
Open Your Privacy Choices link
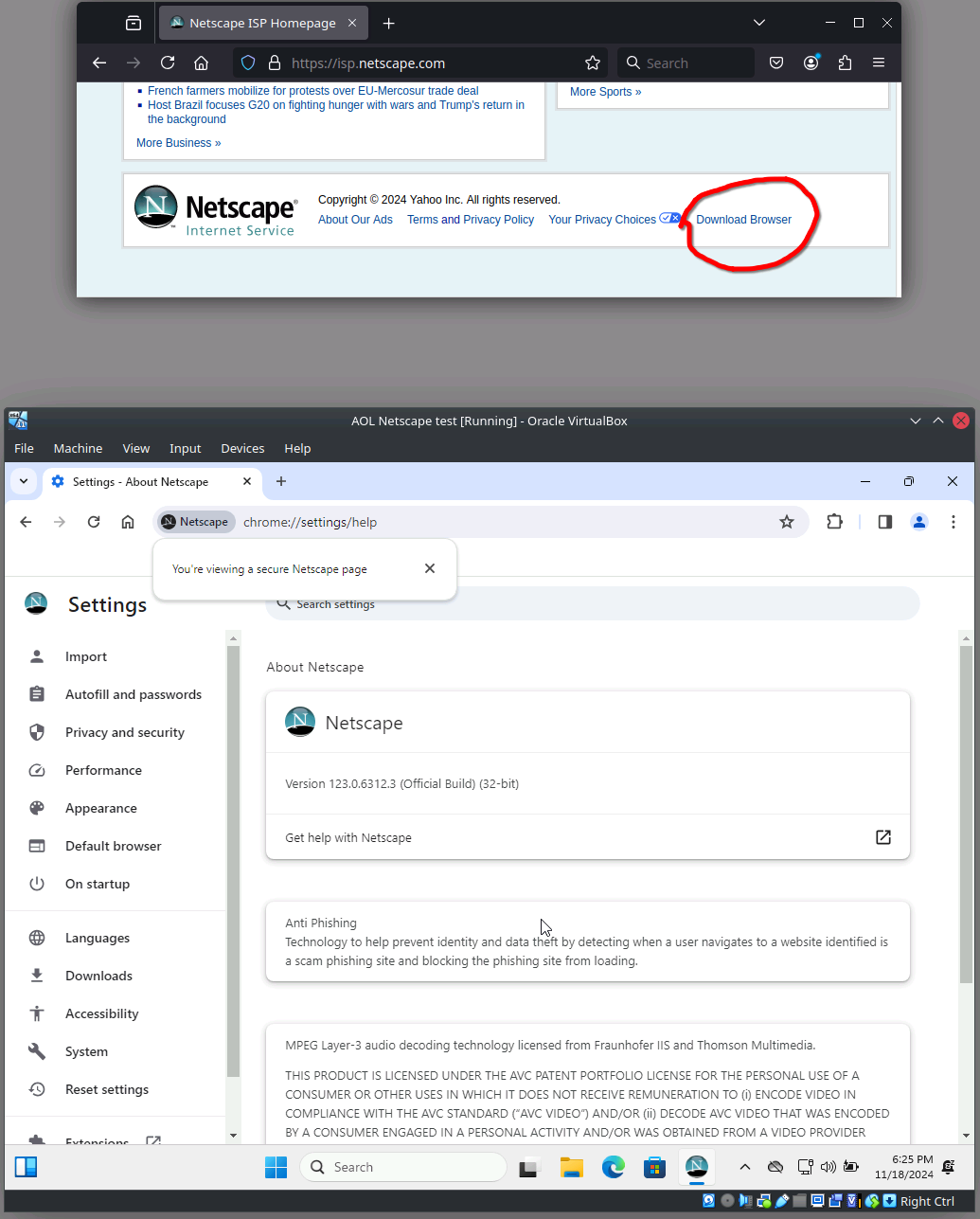pyautogui.click(x=614, y=220)
